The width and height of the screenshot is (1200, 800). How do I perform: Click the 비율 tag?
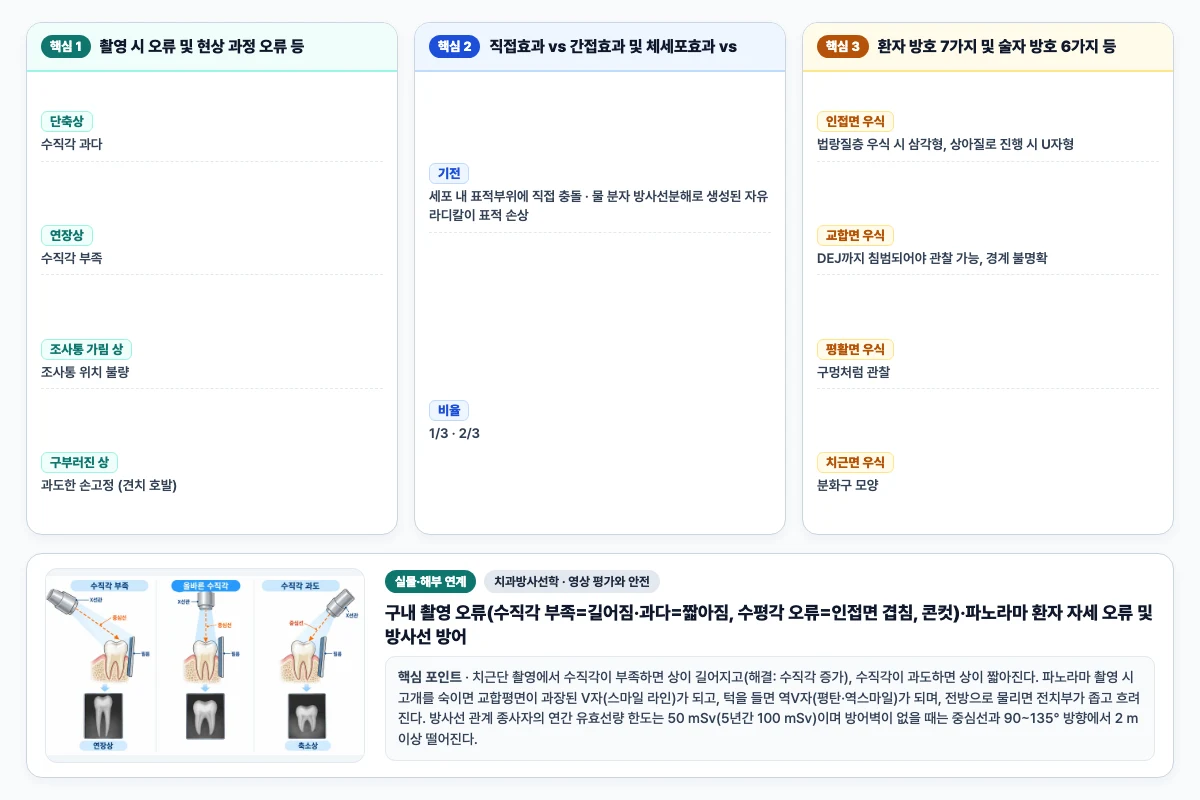click(x=449, y=410)
